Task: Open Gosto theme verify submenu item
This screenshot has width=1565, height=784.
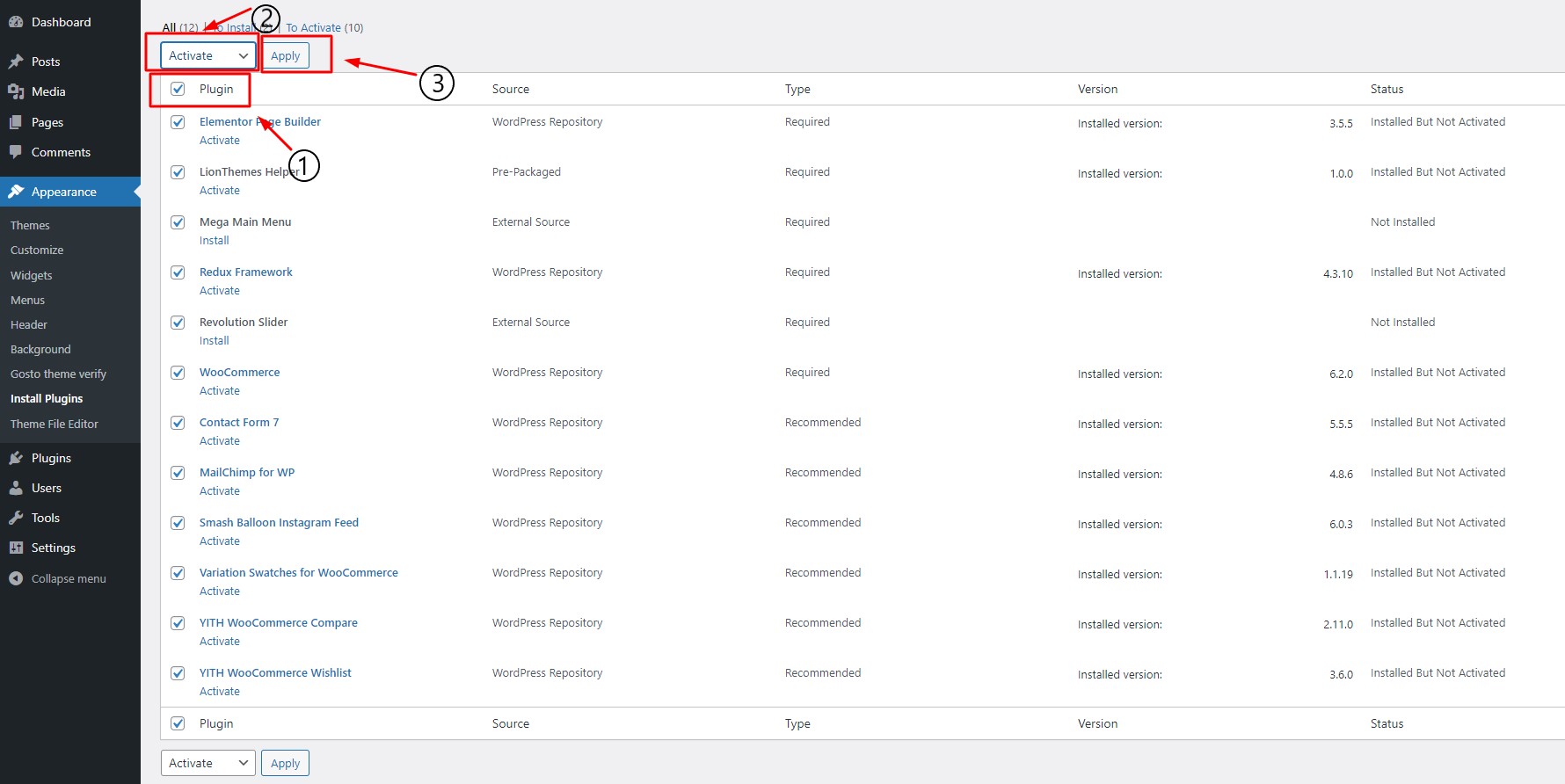Action: pyautogui.click(x=58, y=374)
